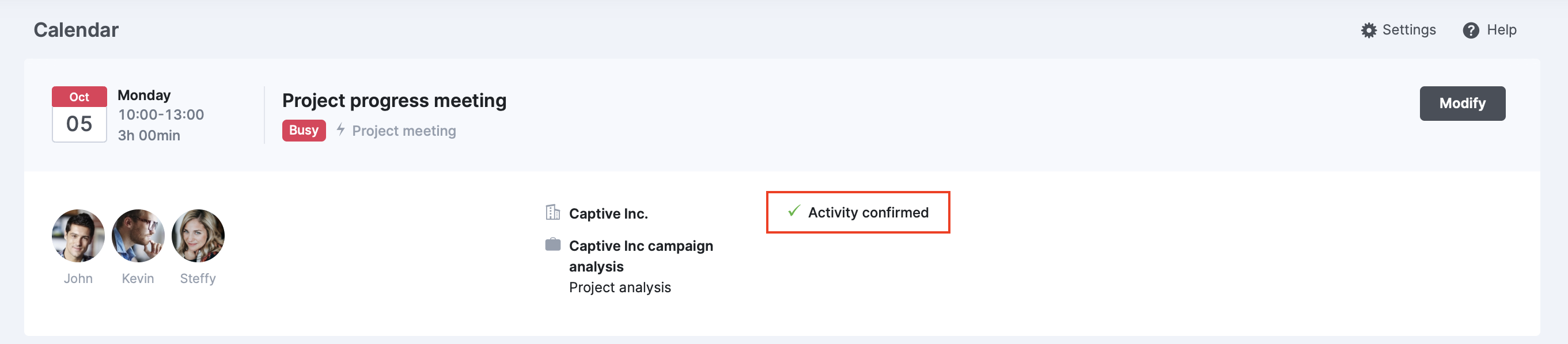Click the lightning bolt activity type icon
This screenshot has width=1568, height=344.
pyautogui.click(x=341, y=129)
